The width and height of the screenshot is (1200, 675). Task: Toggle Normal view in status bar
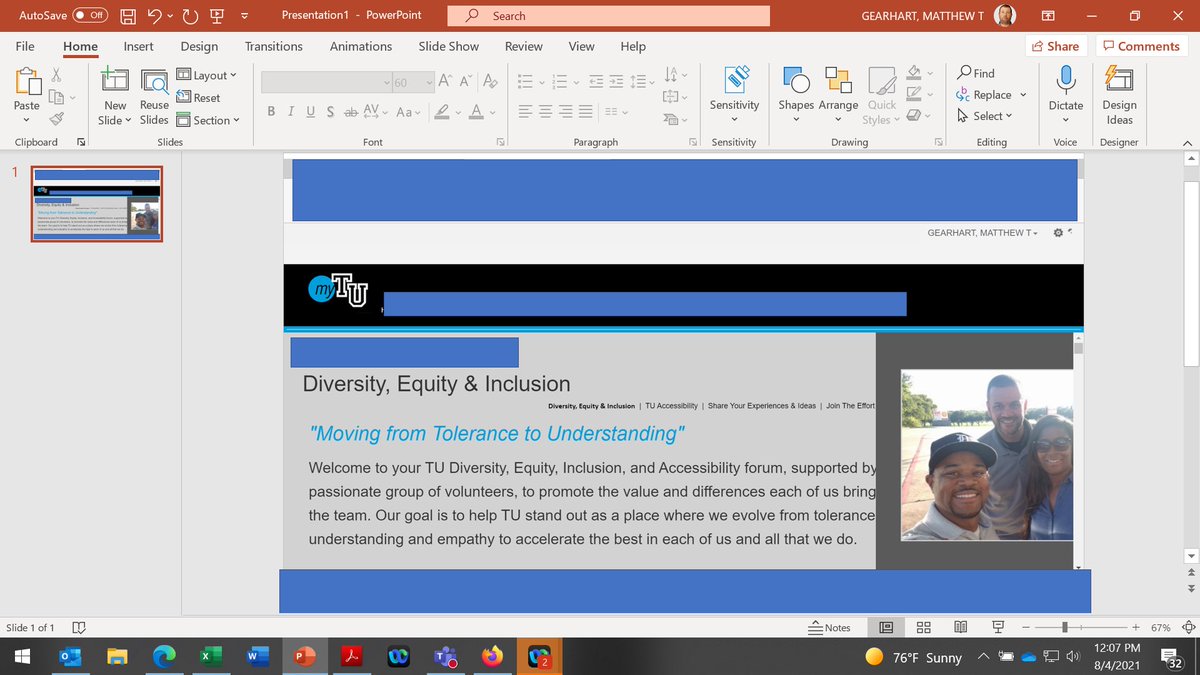pos(886,627)
